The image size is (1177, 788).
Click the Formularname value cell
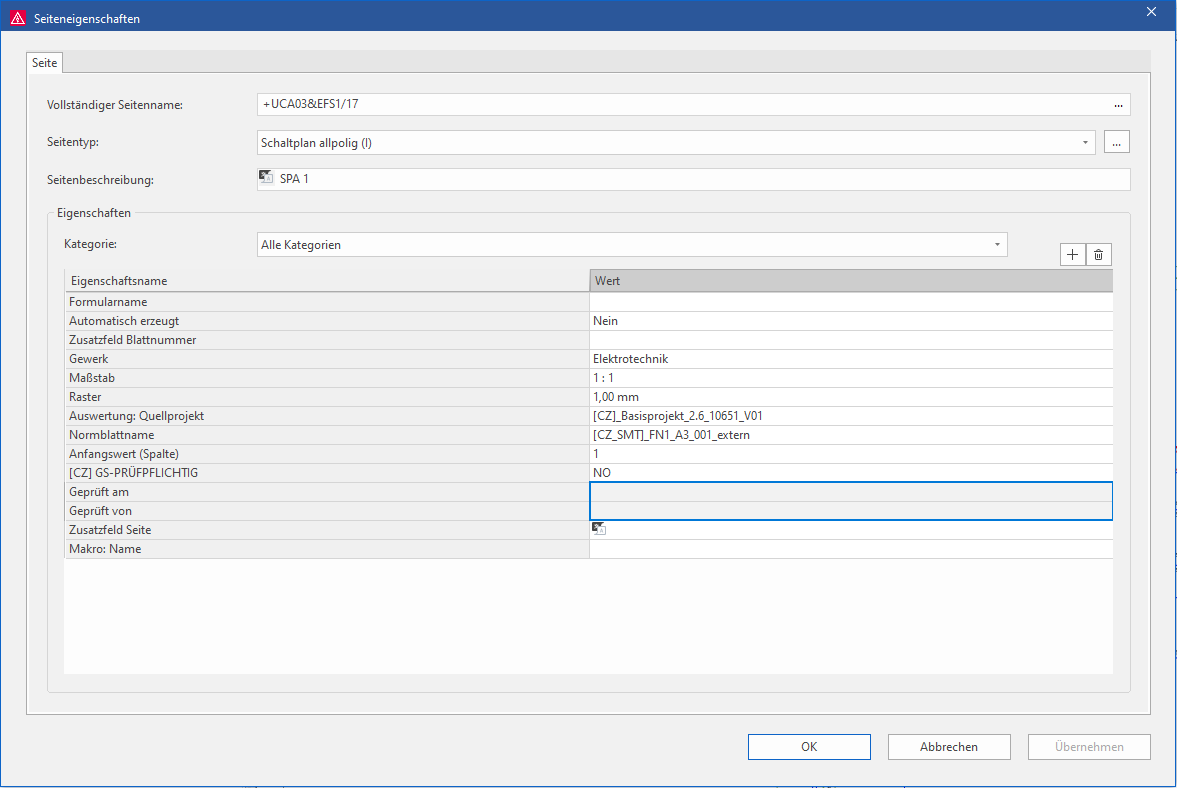tap(850, 302)
